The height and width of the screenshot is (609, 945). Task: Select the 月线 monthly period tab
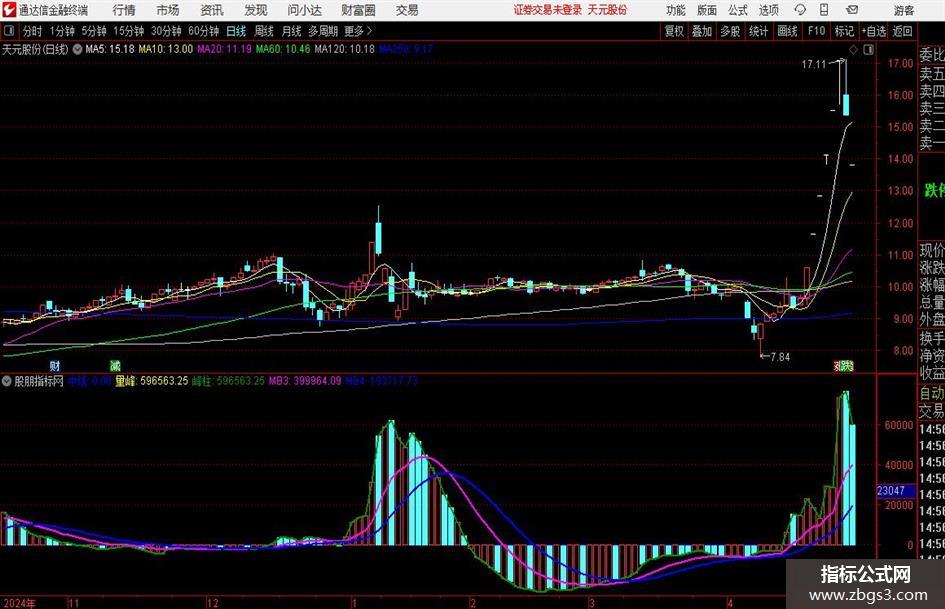pyautogui.click(x=292, y=31)
